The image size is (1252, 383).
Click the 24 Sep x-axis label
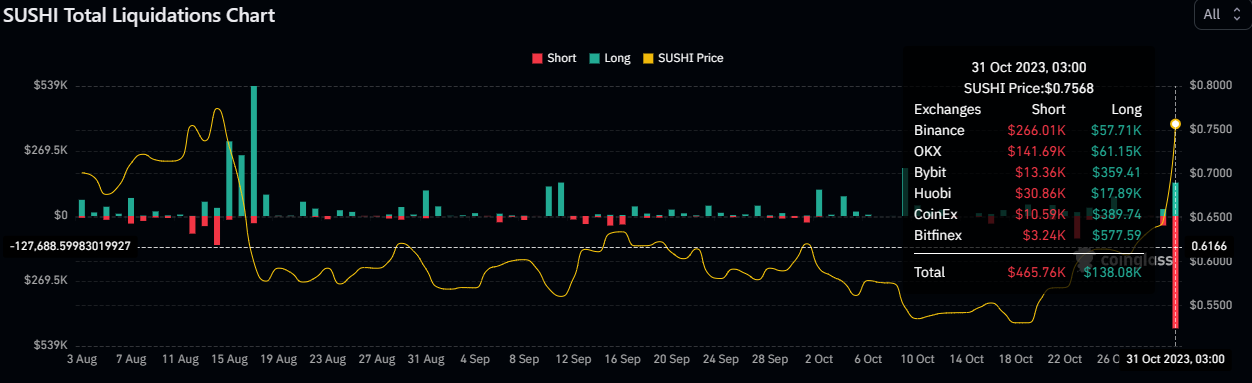(x=721, y=358)
